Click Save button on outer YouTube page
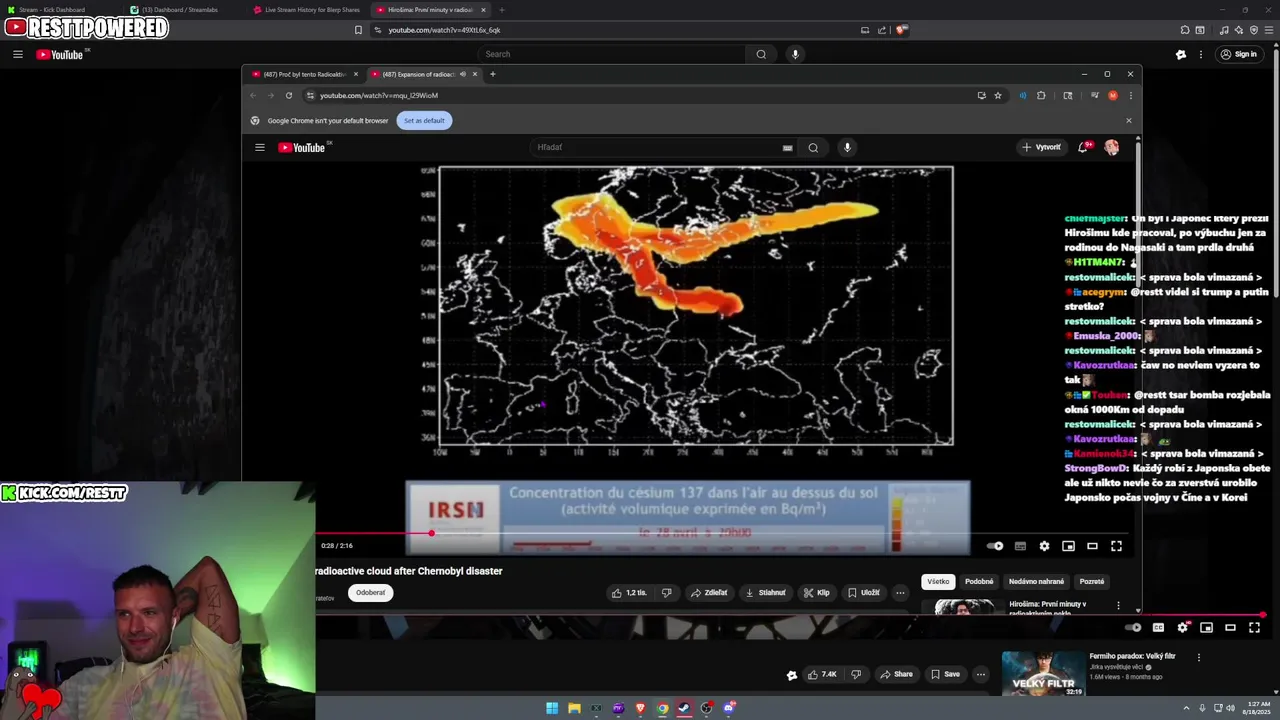This screenshot has height=720, width=1280. click(945, 674)
